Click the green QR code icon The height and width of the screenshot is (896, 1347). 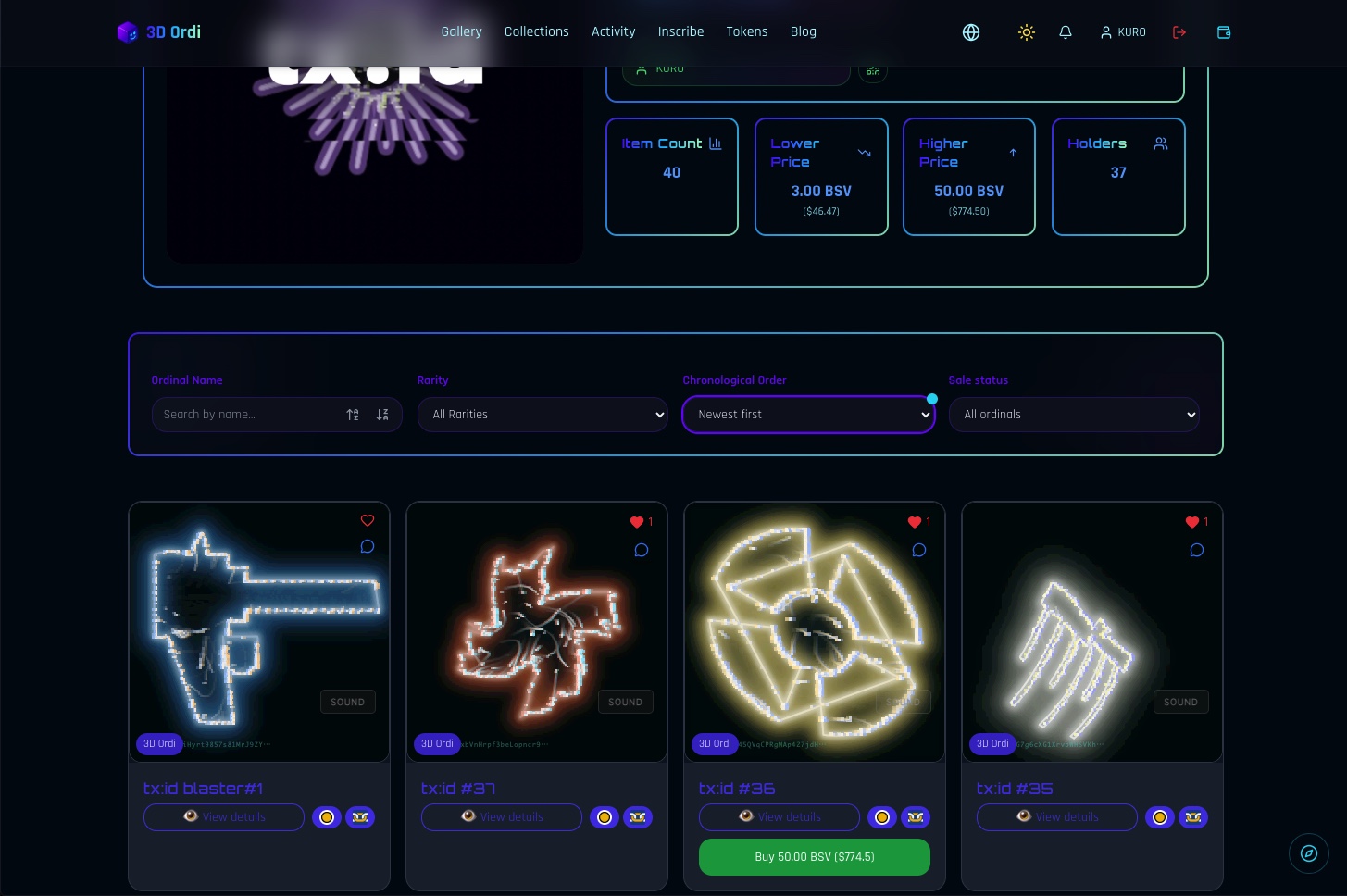pyautogui.click(x=873, y=70)
